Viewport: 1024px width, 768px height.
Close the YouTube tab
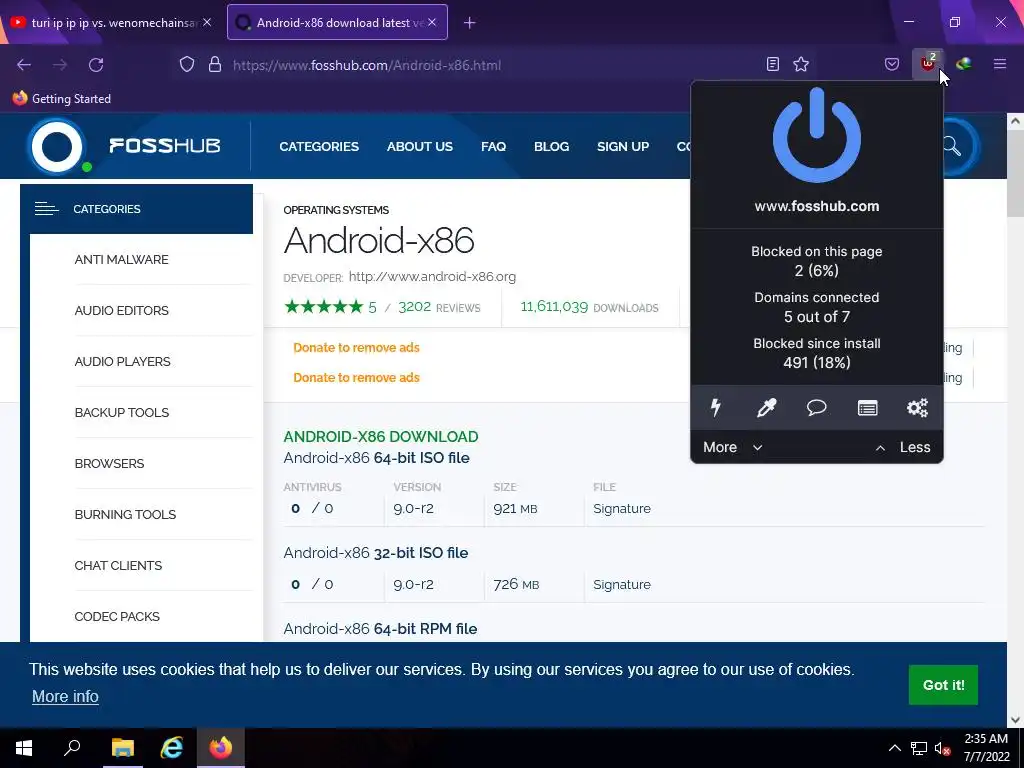pos(207,22)
